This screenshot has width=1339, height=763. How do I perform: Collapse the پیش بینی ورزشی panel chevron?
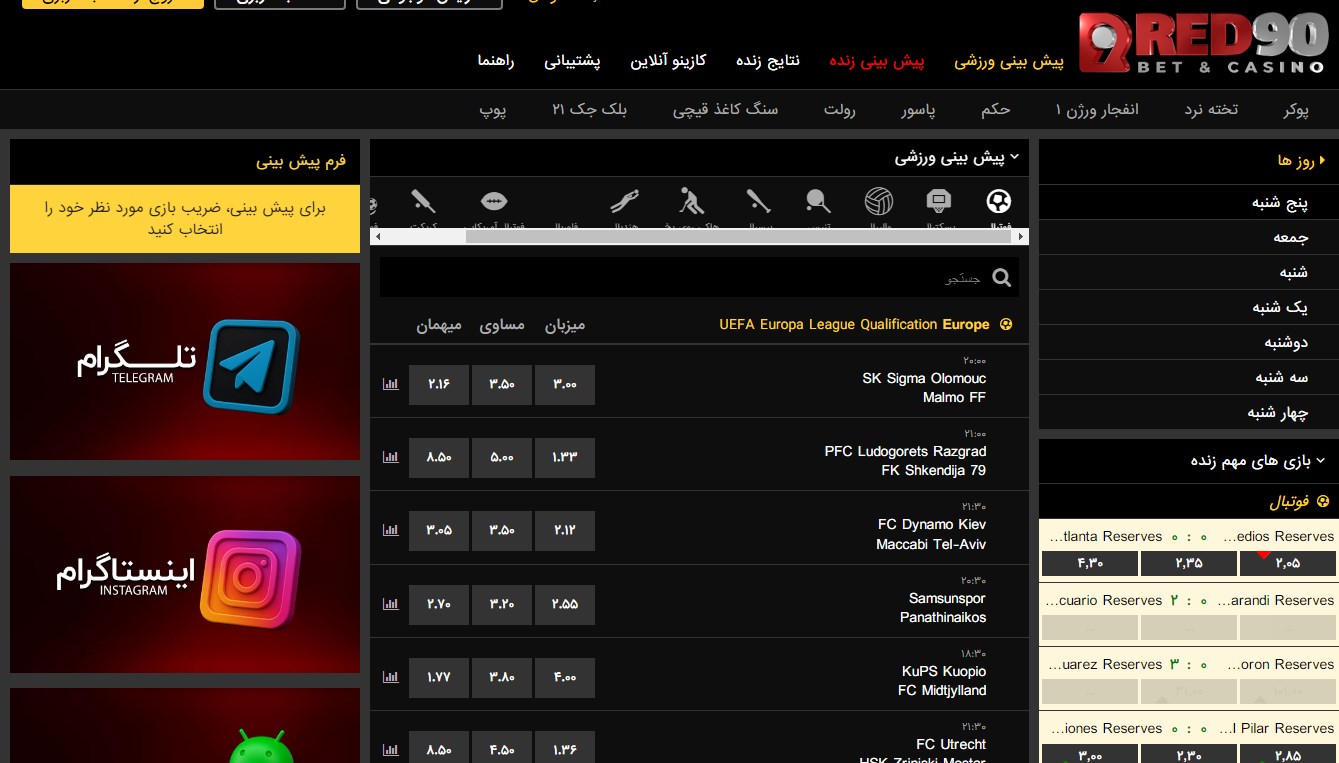(1014, 157)
